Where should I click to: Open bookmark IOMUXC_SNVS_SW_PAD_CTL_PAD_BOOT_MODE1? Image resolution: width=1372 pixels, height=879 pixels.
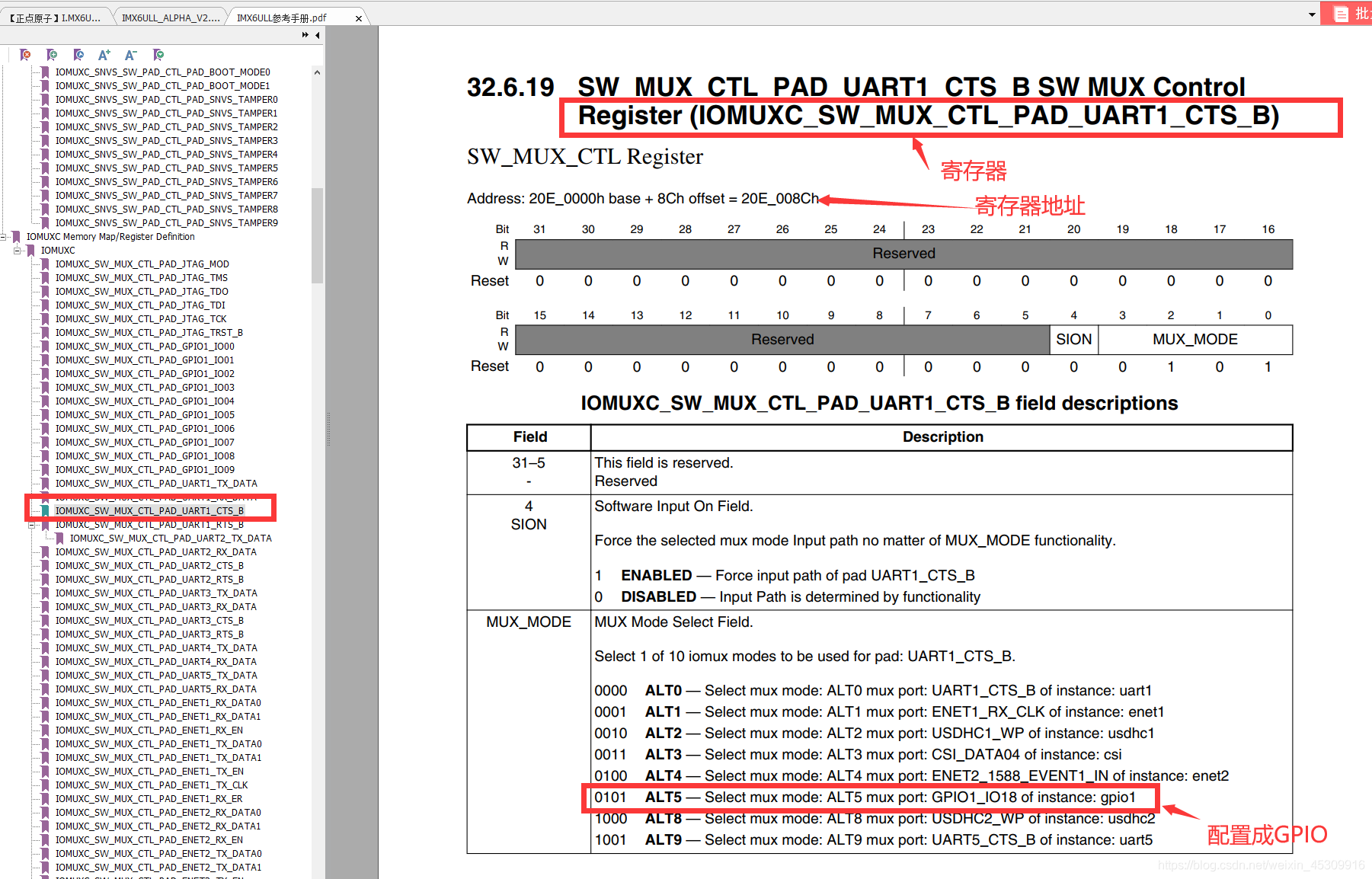pyautogui.click(x=162, y=86)
